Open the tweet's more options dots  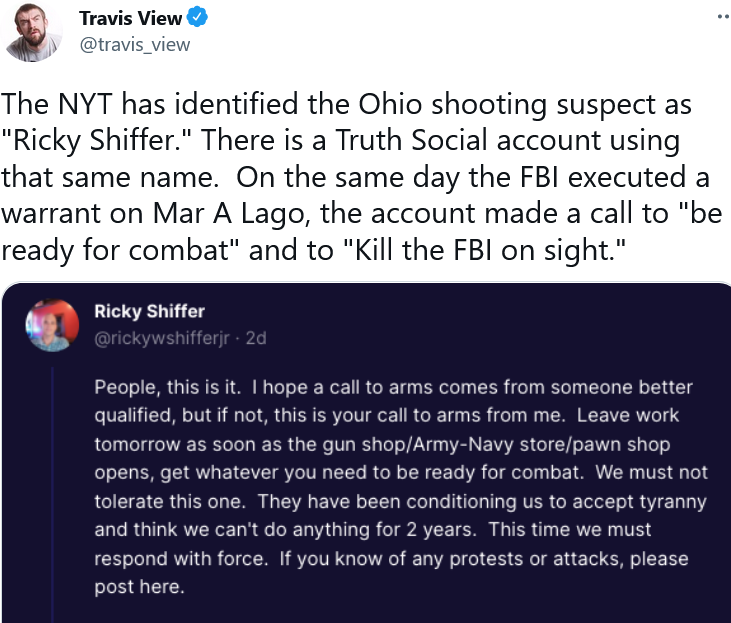pyautogui.click(x=723, y=17)
